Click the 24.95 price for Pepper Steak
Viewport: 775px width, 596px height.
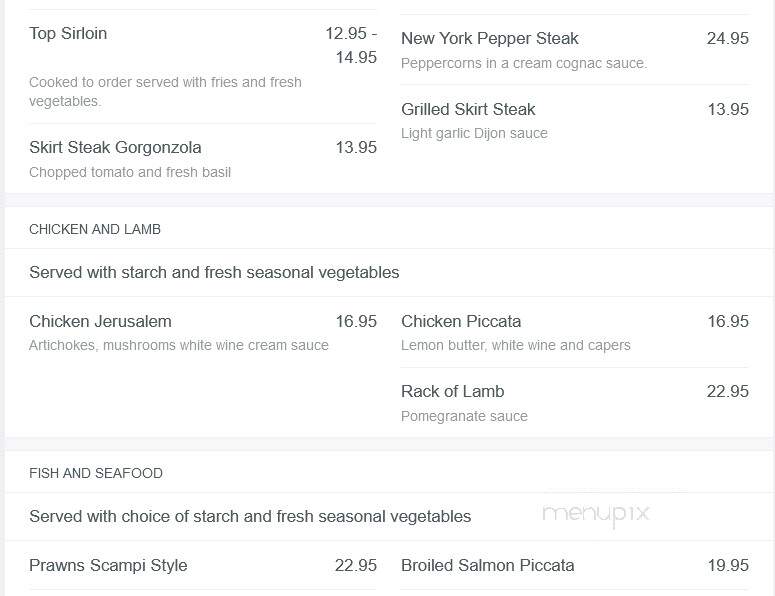point(728,39)
